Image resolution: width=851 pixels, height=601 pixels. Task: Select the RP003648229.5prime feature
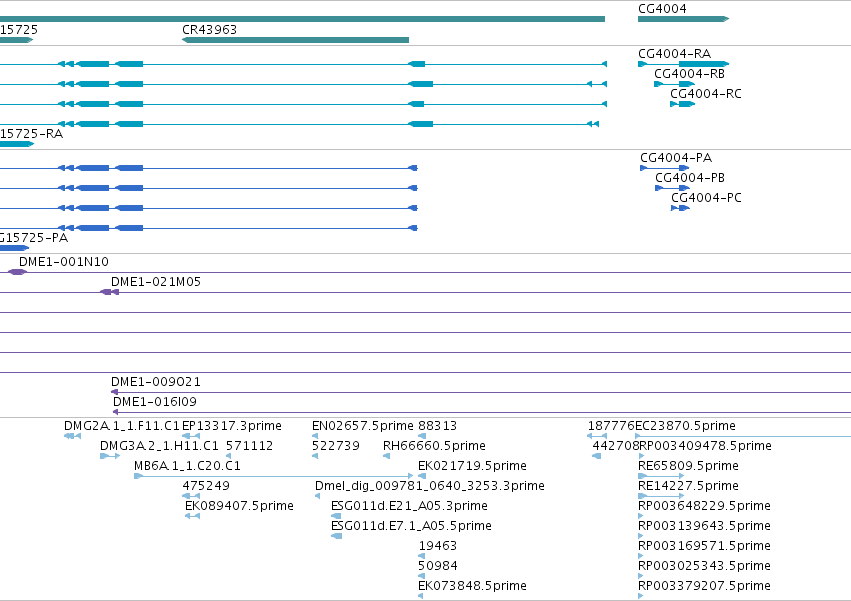pos(641,516)
